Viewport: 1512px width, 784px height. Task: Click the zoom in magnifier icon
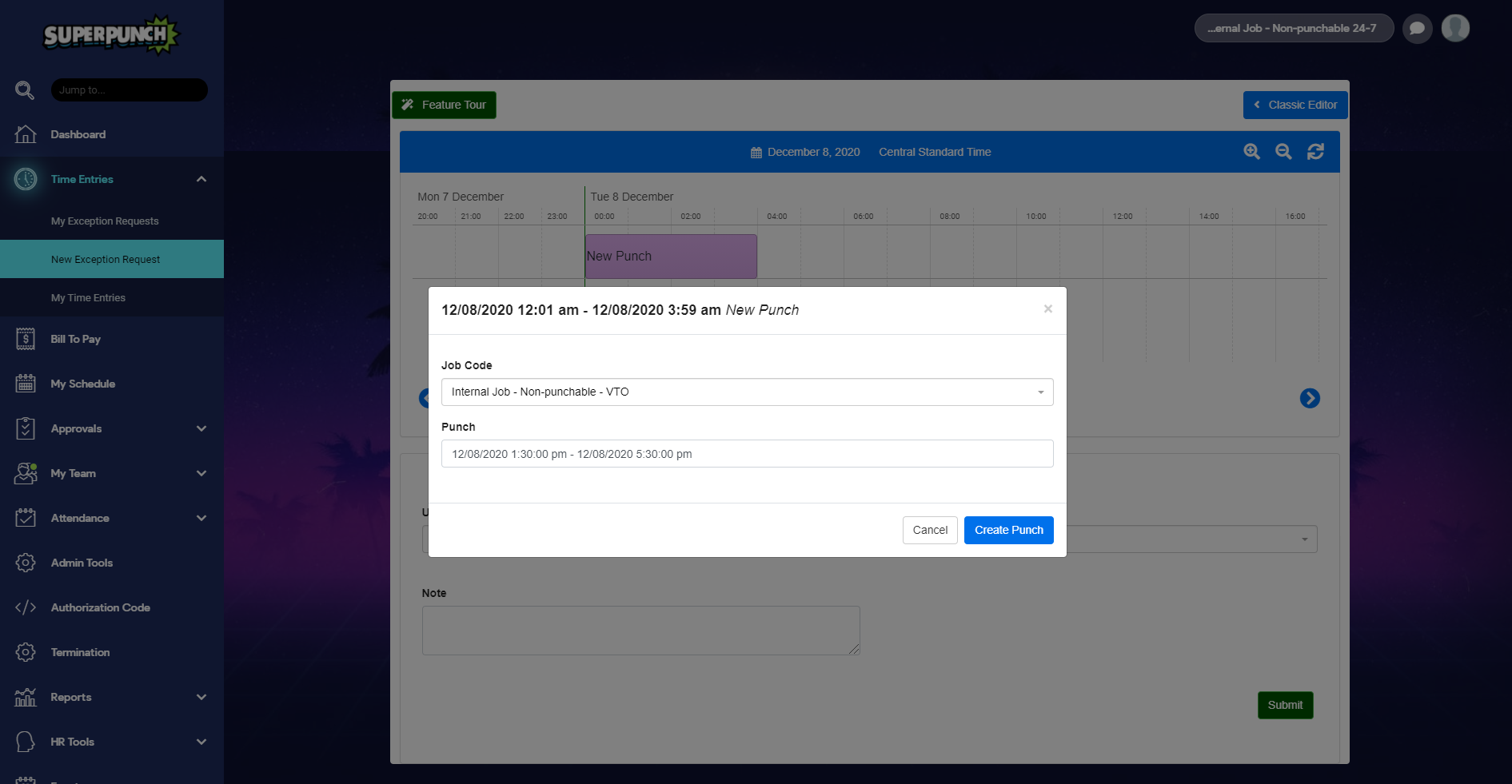[x=1251, y=152]
